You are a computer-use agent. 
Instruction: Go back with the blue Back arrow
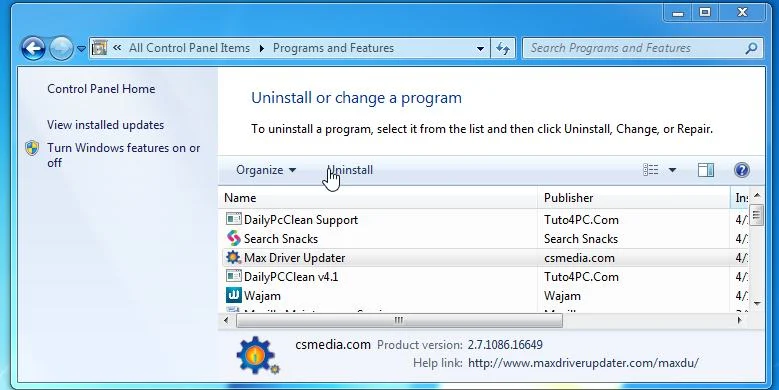pos(33,49)
